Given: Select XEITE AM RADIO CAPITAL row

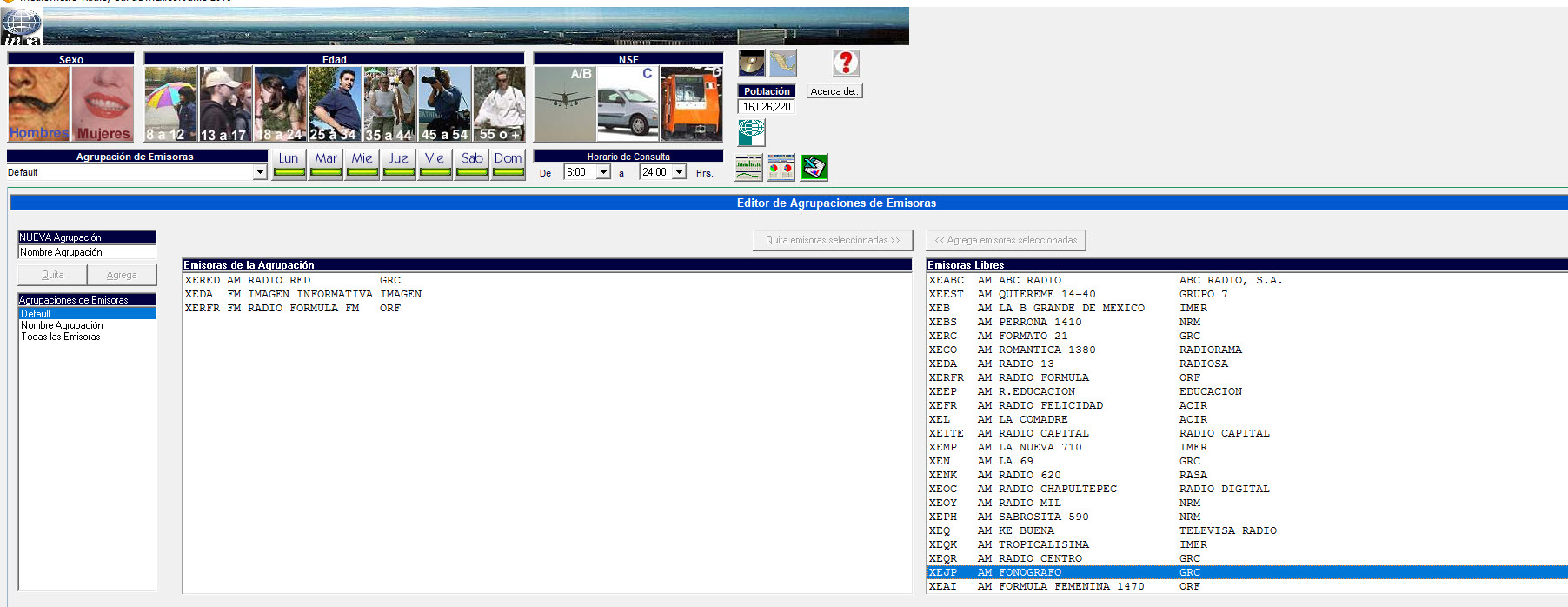Looking at the screenshot, I should [1247, 433].
